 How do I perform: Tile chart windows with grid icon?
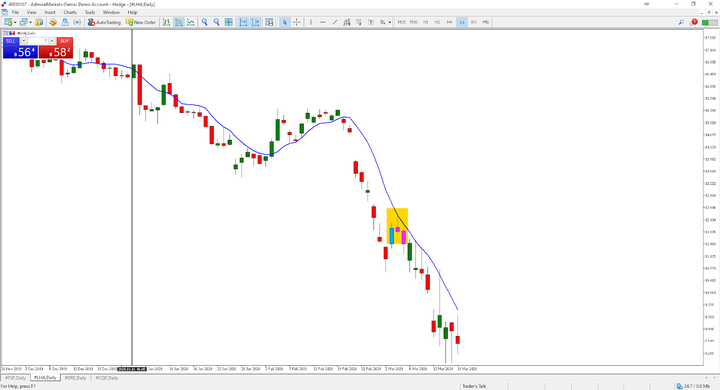pos(229,22)
